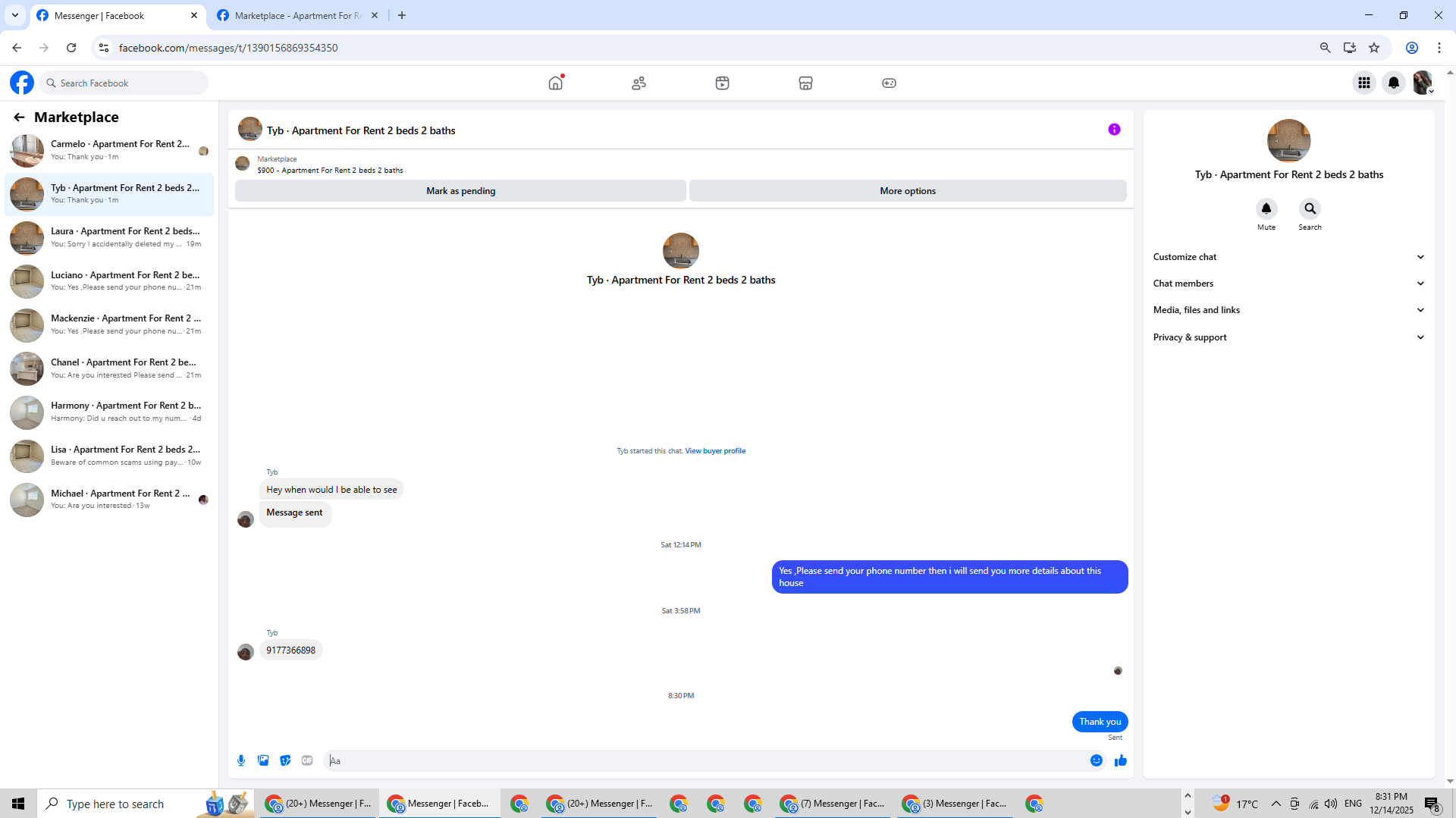Click Tyb's phone number message

tap(290, 650)
